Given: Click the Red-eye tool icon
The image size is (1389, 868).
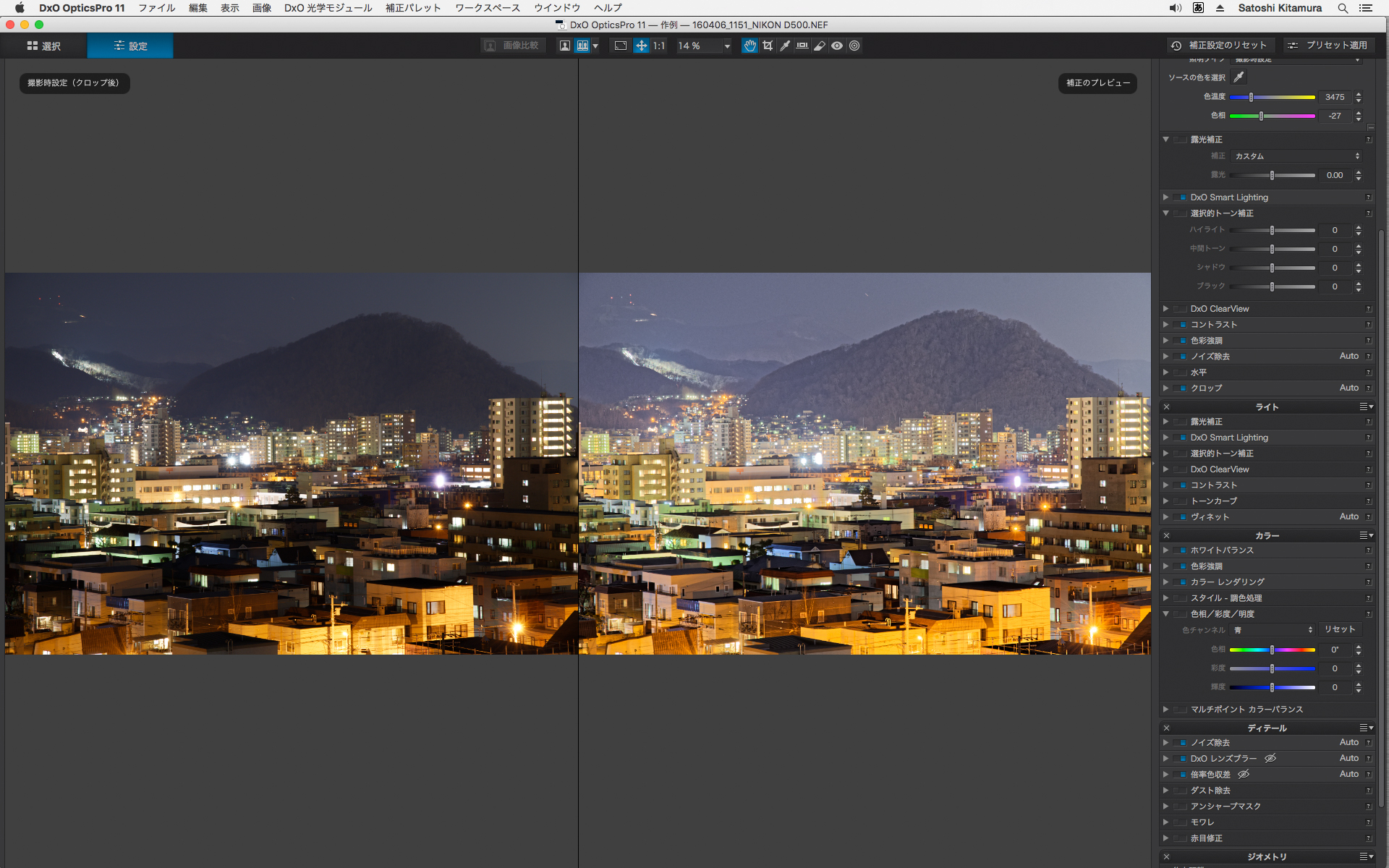Looking at the screenshot, I should pyautogui.click(x=837, y=46).
